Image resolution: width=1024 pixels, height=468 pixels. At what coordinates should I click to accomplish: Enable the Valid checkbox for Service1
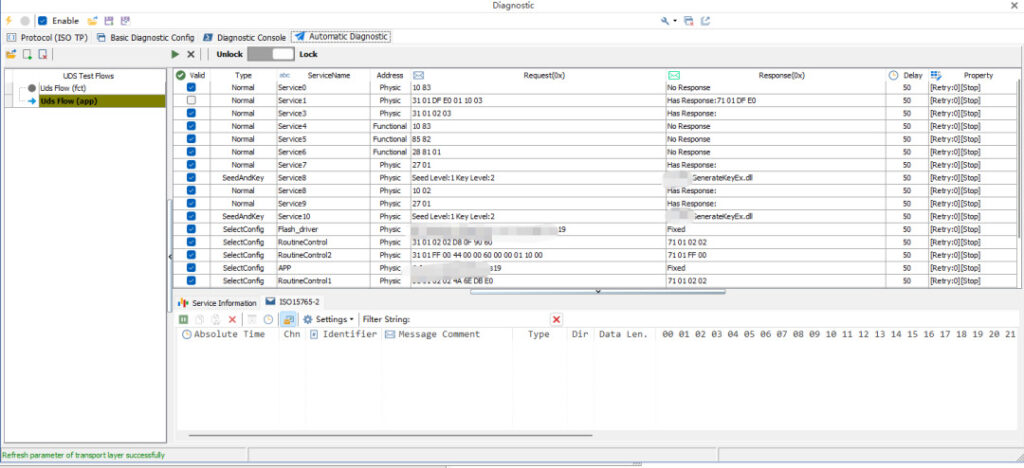tap(191, 101)
